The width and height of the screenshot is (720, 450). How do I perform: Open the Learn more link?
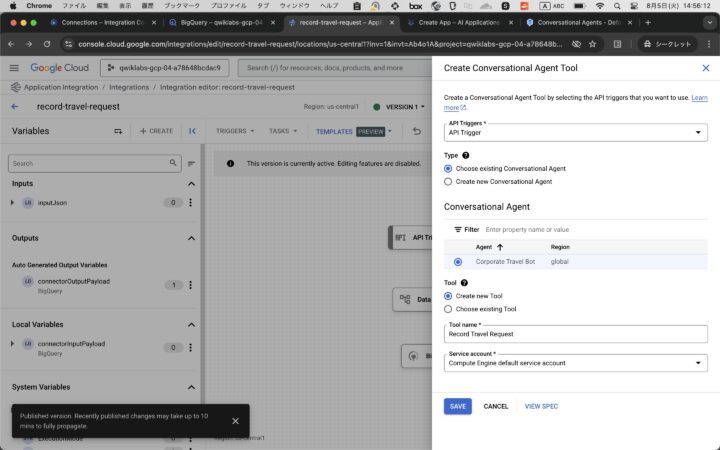click(x=698, y=98)
